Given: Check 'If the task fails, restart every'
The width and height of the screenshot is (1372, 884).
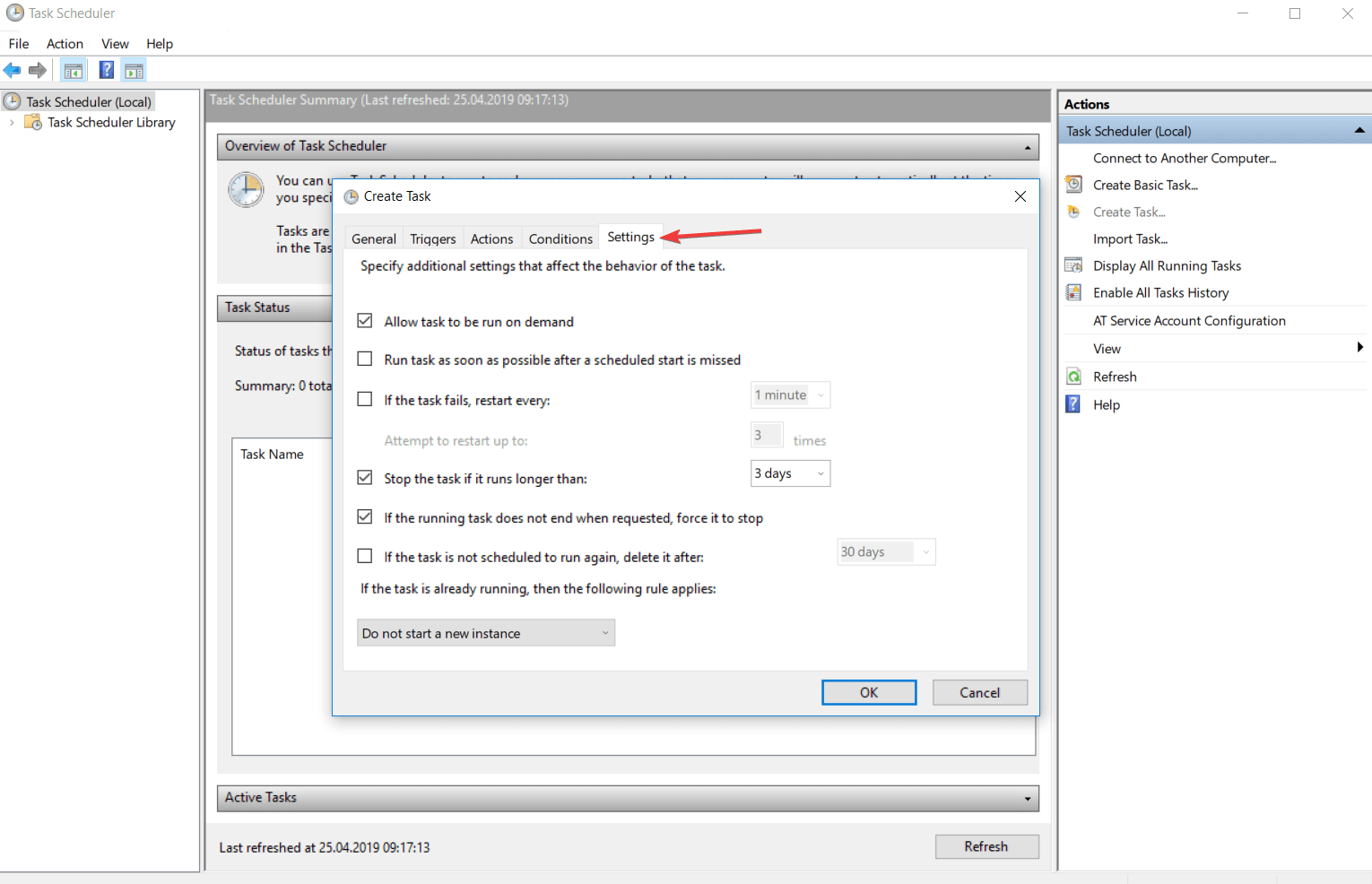Looking at the screenshot, I should click(x=365, y=398).
